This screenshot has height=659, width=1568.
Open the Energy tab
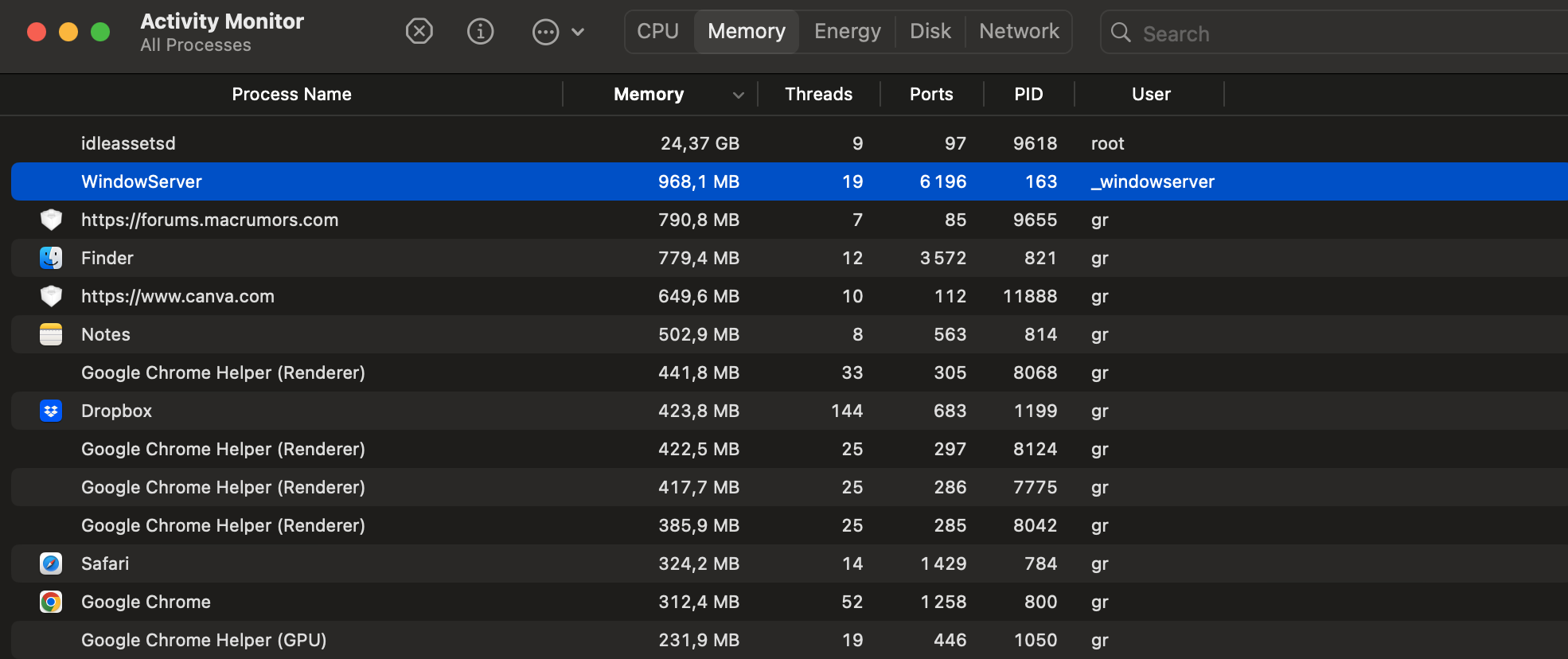pos(848,32)
